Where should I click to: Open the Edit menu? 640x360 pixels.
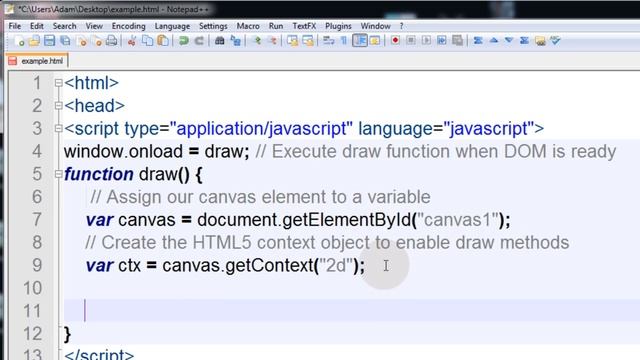37,26
